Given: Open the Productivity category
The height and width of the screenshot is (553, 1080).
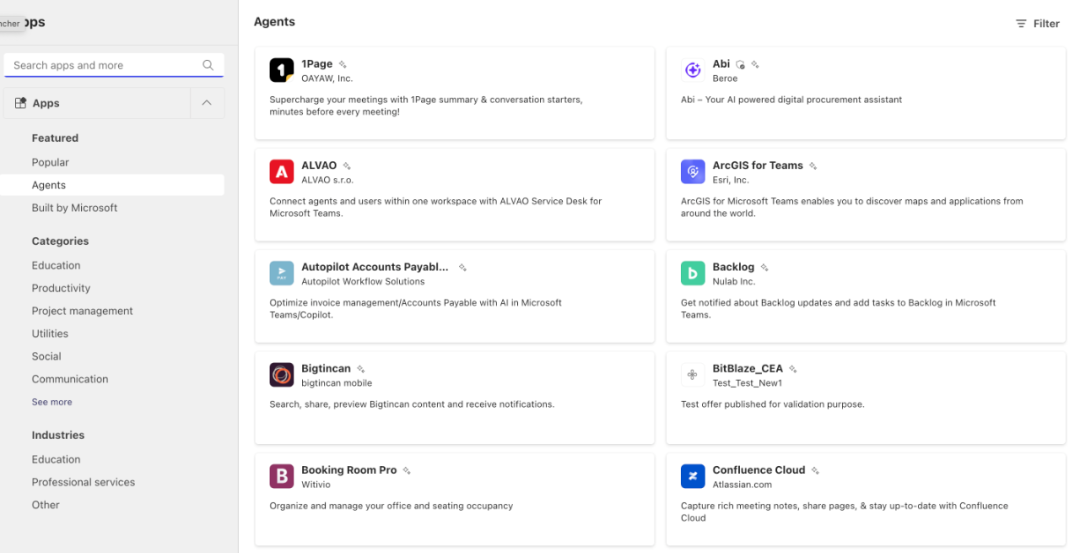Looking at the screenshot, I should click(x=61, y=288).
